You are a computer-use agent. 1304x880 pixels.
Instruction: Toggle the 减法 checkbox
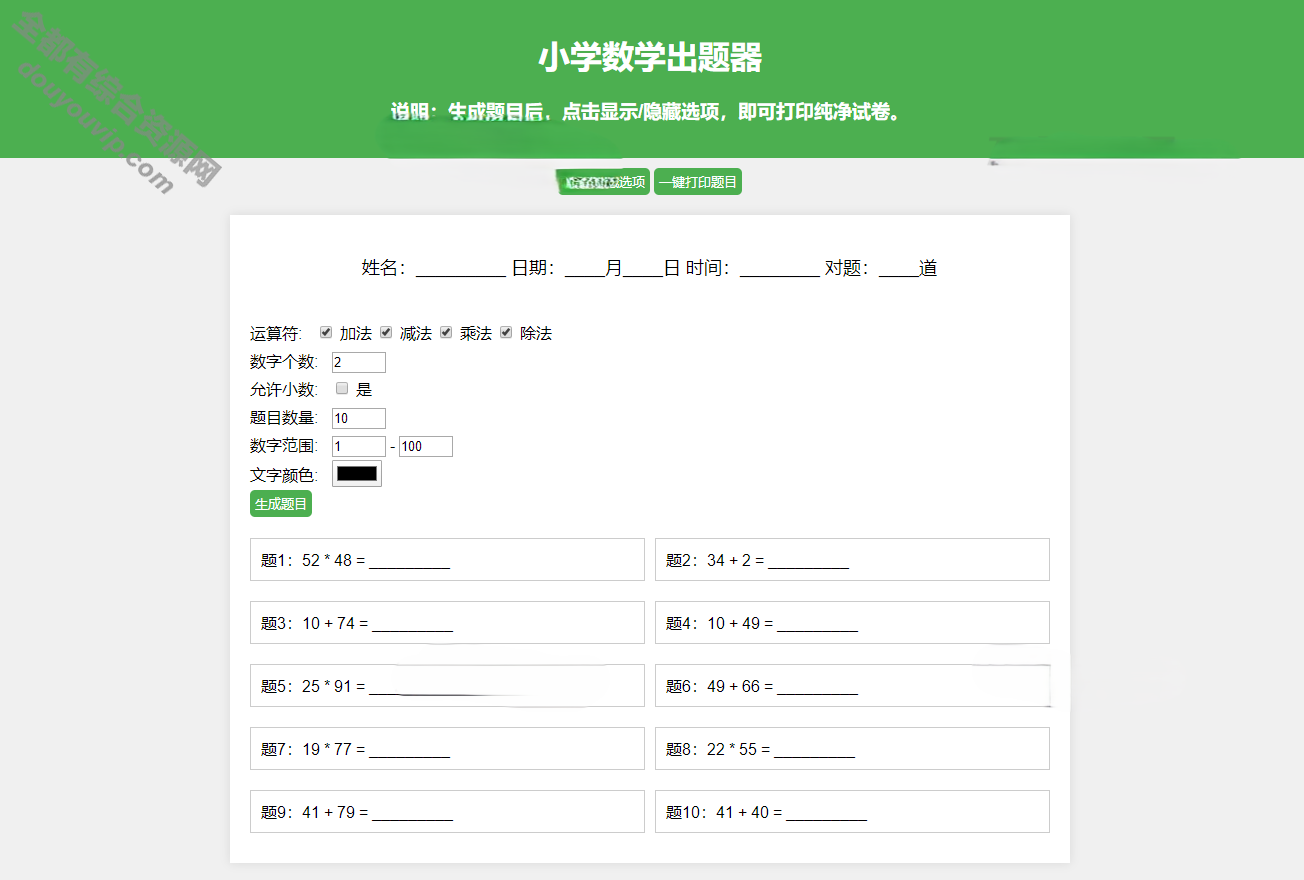click(x=386, y=332)
